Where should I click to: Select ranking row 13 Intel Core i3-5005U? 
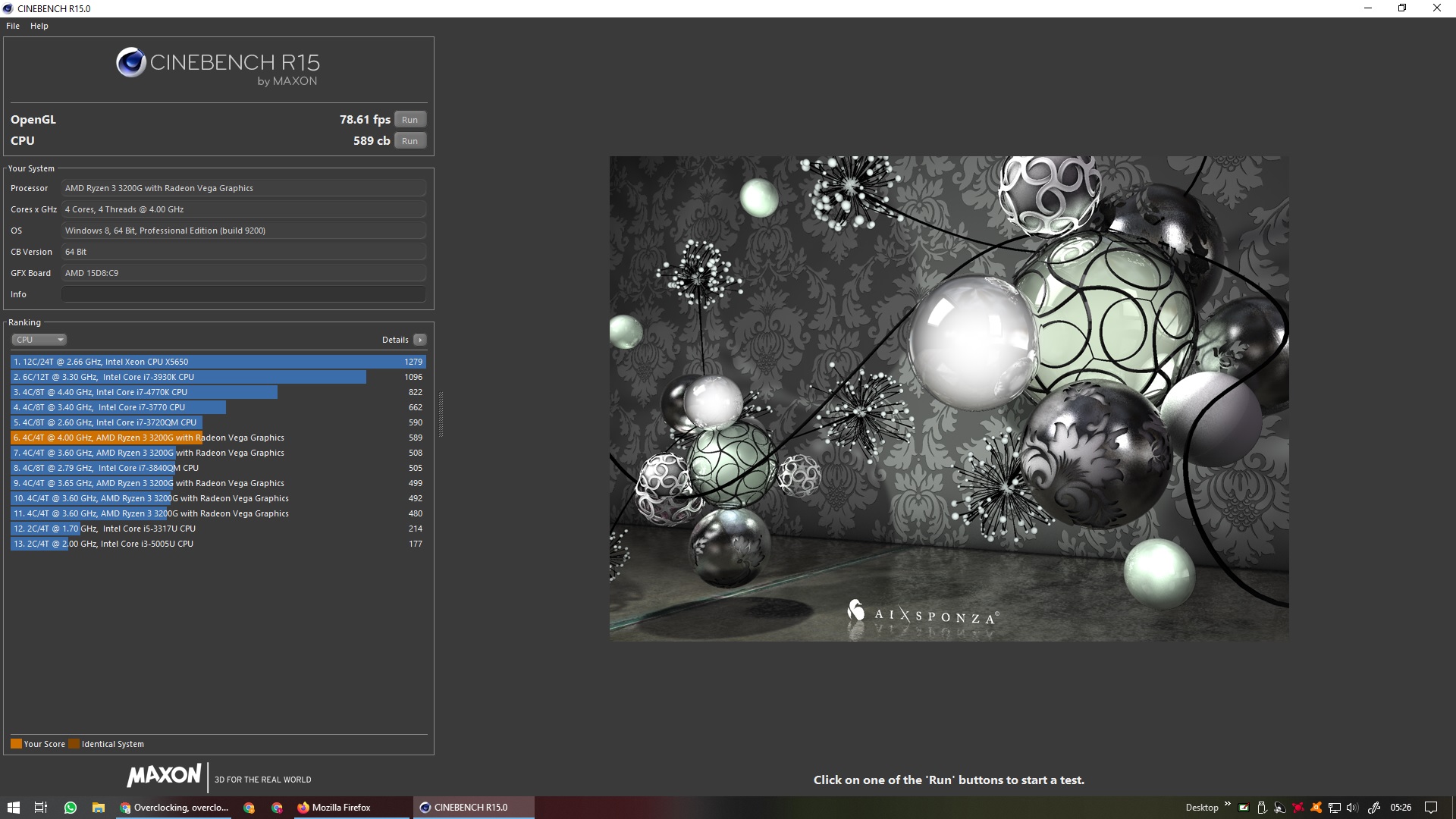tap(218, 544)
